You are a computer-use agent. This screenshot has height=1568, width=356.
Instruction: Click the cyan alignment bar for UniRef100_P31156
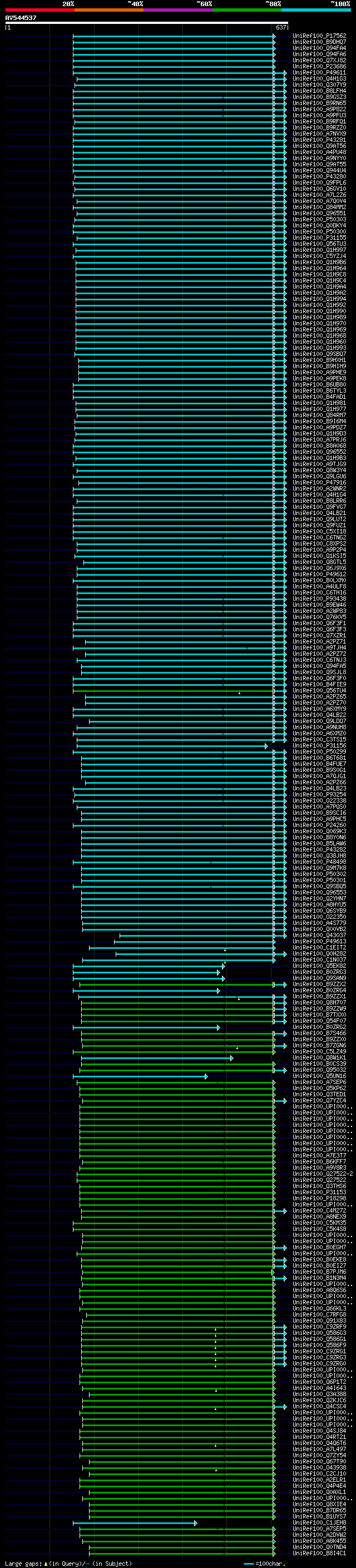172,746
